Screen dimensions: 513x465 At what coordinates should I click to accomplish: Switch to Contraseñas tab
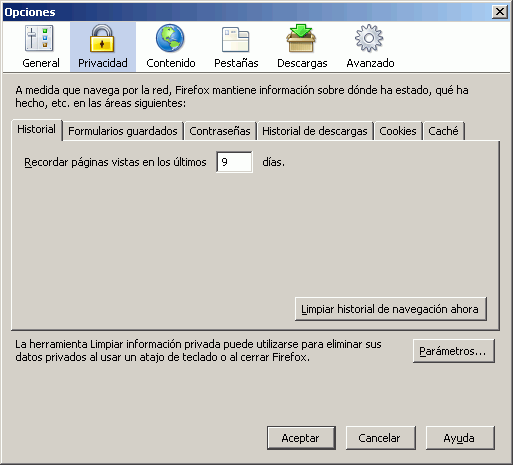tap(220, 131)
